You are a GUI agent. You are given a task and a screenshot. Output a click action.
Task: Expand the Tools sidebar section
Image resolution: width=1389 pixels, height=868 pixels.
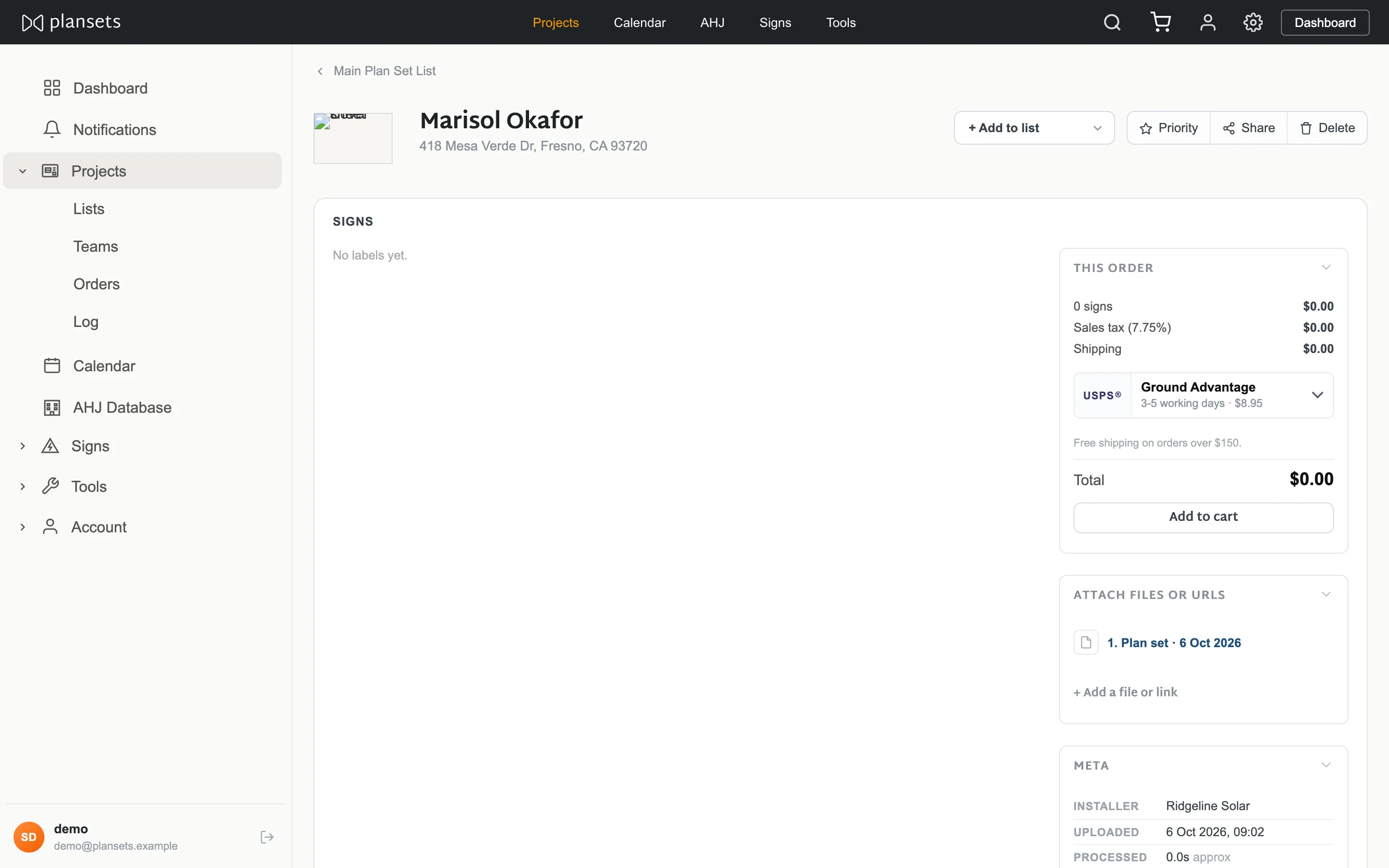pyautogui.click(x=22, y=486)
